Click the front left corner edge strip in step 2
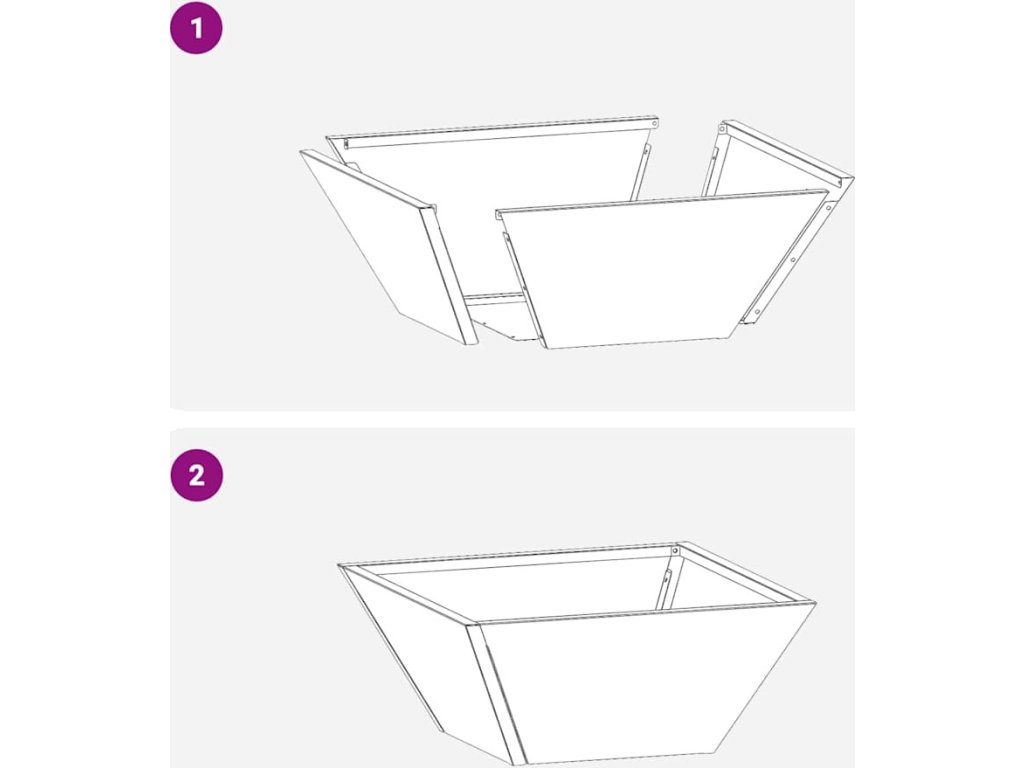The width and height of the screenshot is (1024, 768). pos(496,694)
